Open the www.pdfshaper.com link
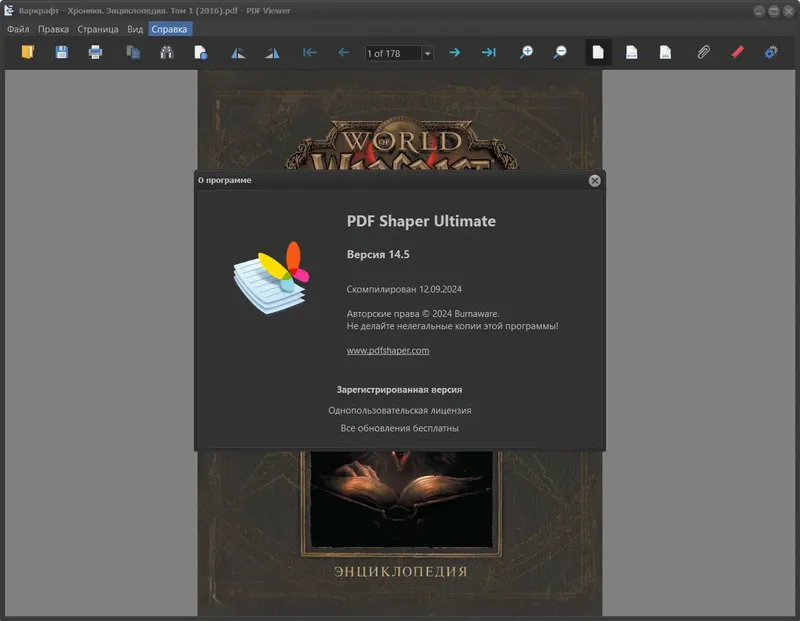 click(388, 351)
